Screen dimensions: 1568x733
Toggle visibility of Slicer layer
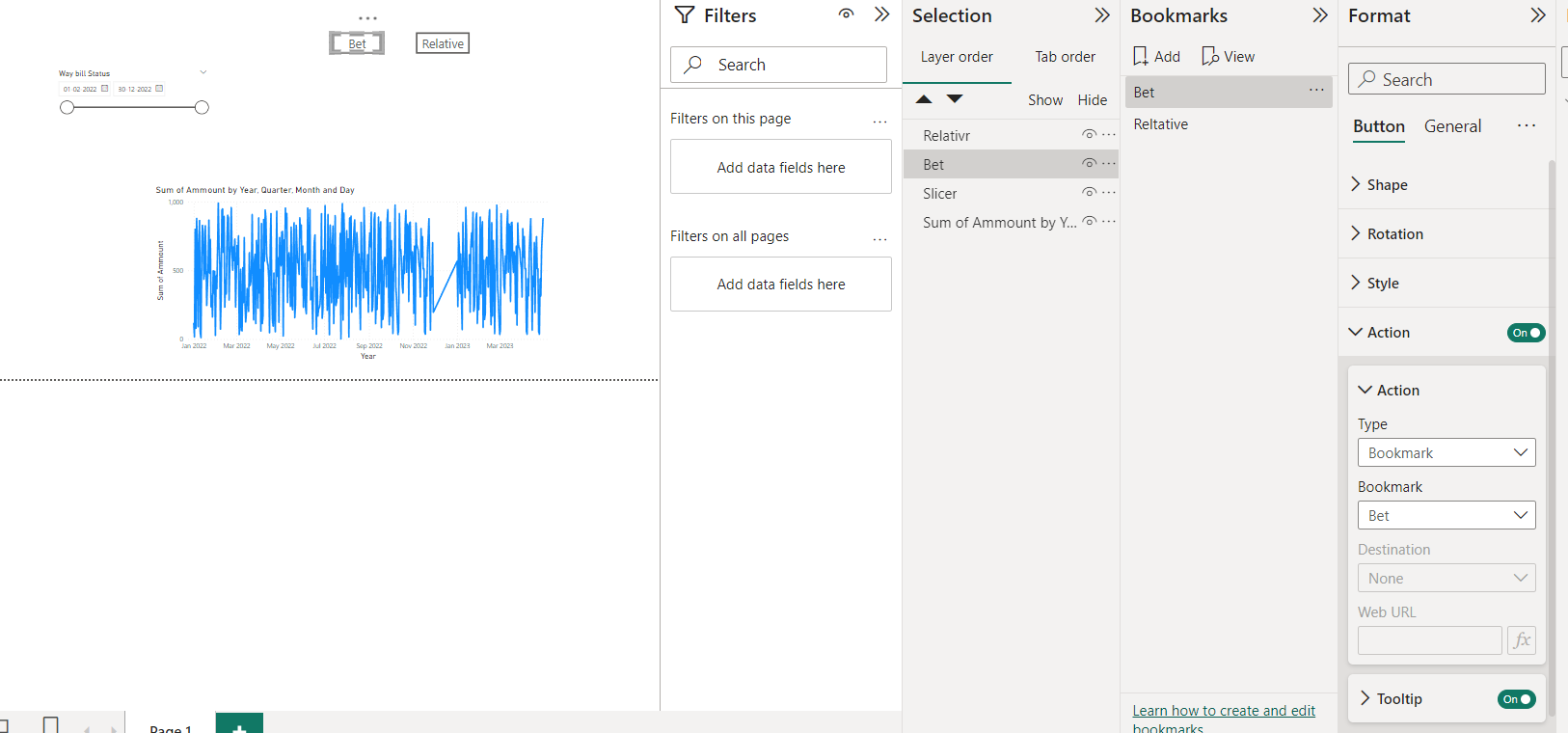pyautogui.click(x=1089, y=193)
